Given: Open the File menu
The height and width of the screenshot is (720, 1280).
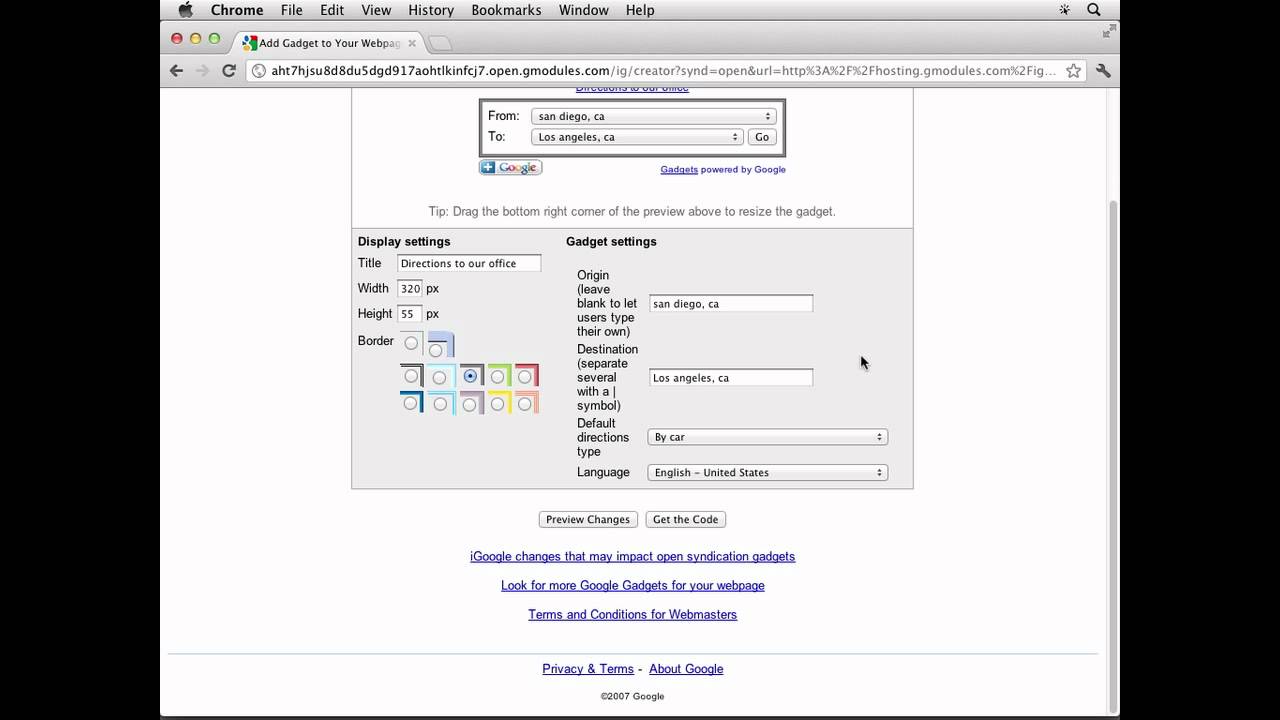Looking at the screenshot, I should (291, 10).
